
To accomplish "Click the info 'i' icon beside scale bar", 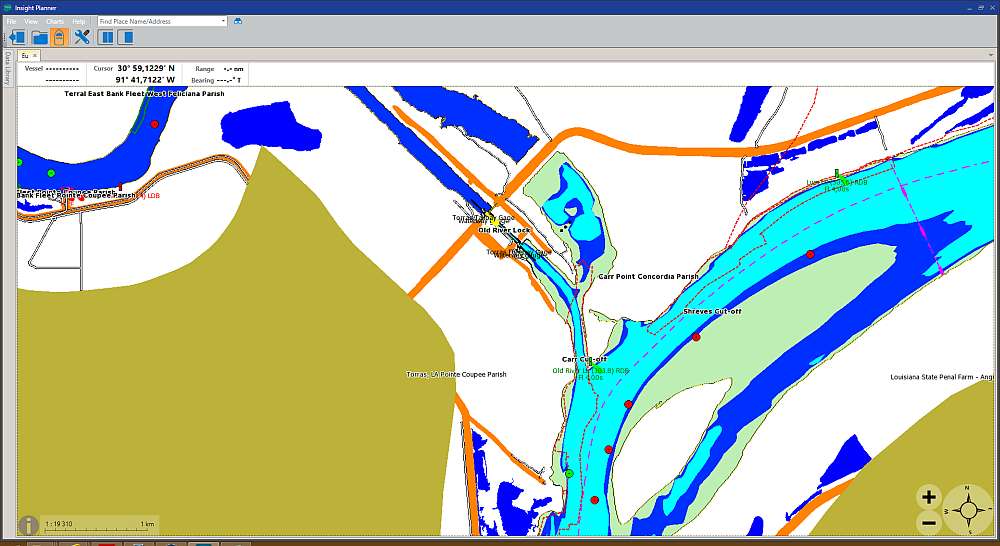I will coord(29,526).
